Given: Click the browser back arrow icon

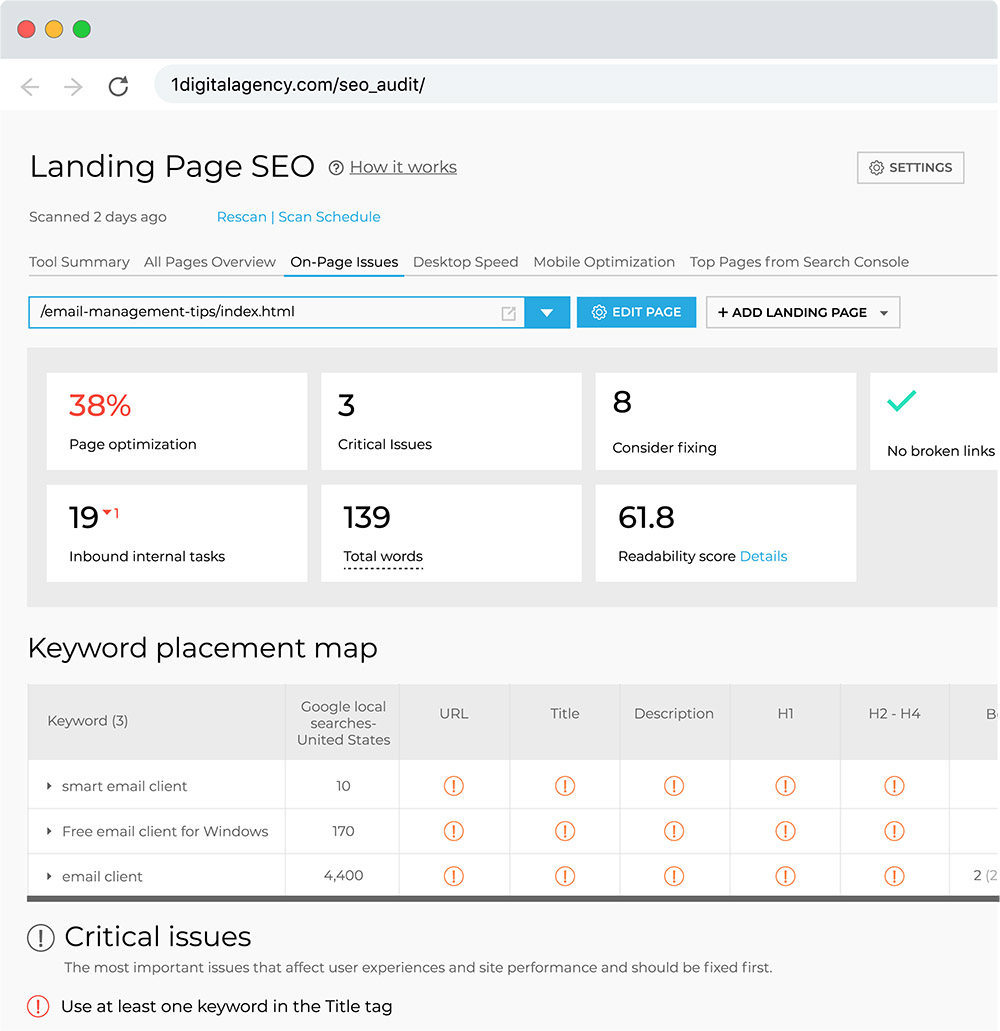Looking at the screenshot, I should (30, 86).
